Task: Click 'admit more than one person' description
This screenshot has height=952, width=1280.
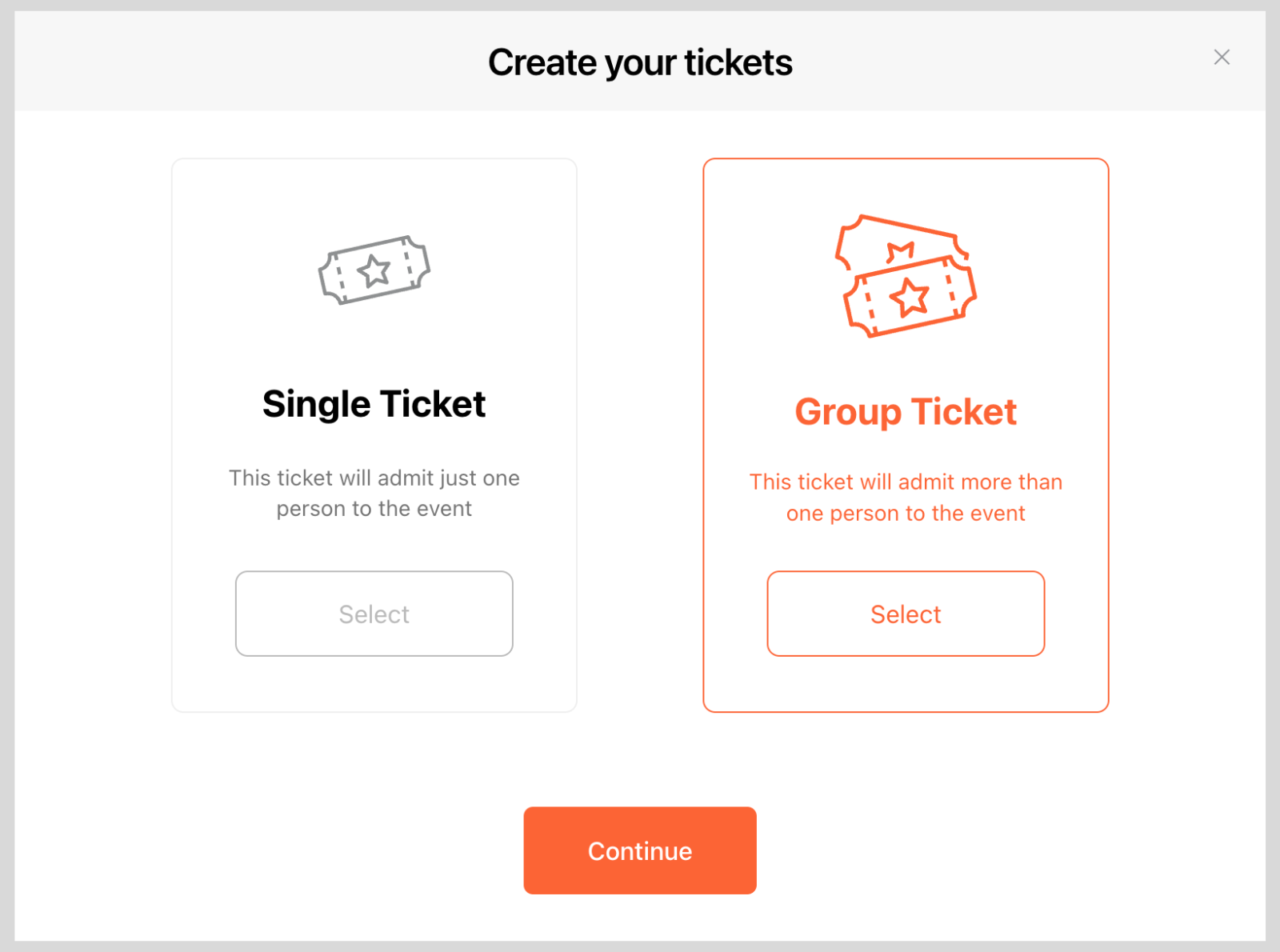Action: pos(906,497)
